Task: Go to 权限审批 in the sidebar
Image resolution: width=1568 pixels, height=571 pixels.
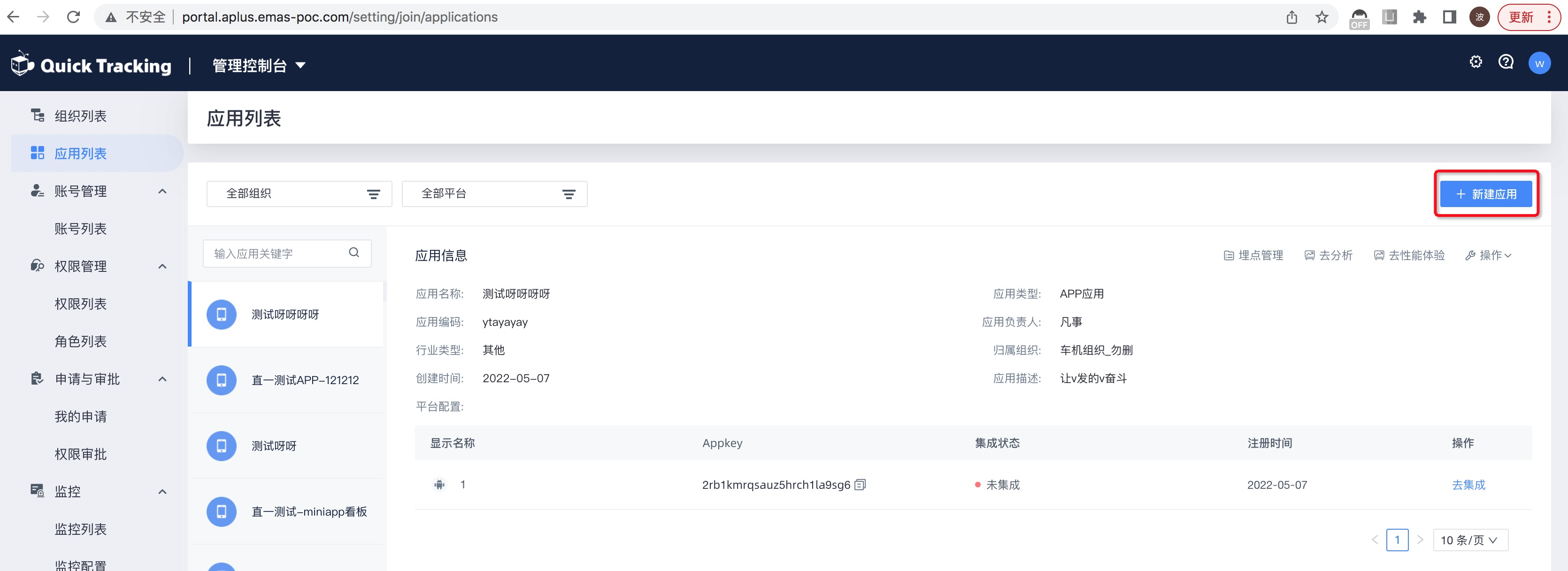Action: (x=80, y=454)
